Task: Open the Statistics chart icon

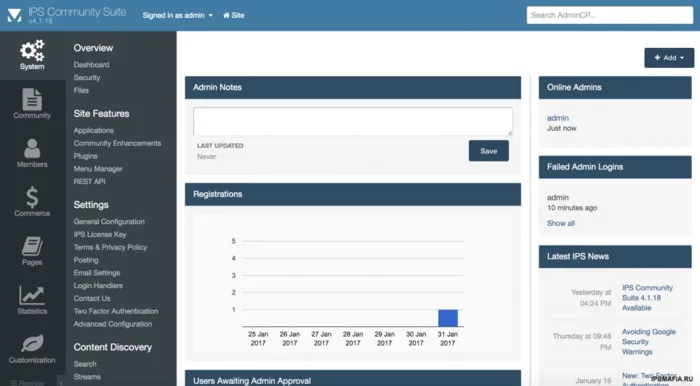Action: [32, 295]
